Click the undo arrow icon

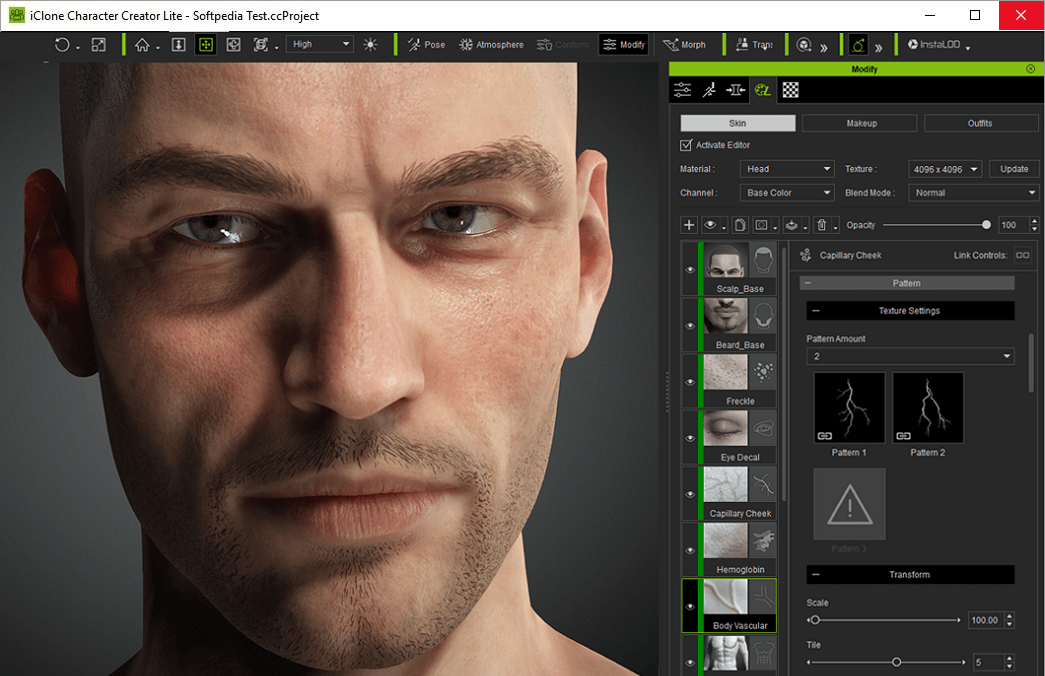tap(62, 45)
